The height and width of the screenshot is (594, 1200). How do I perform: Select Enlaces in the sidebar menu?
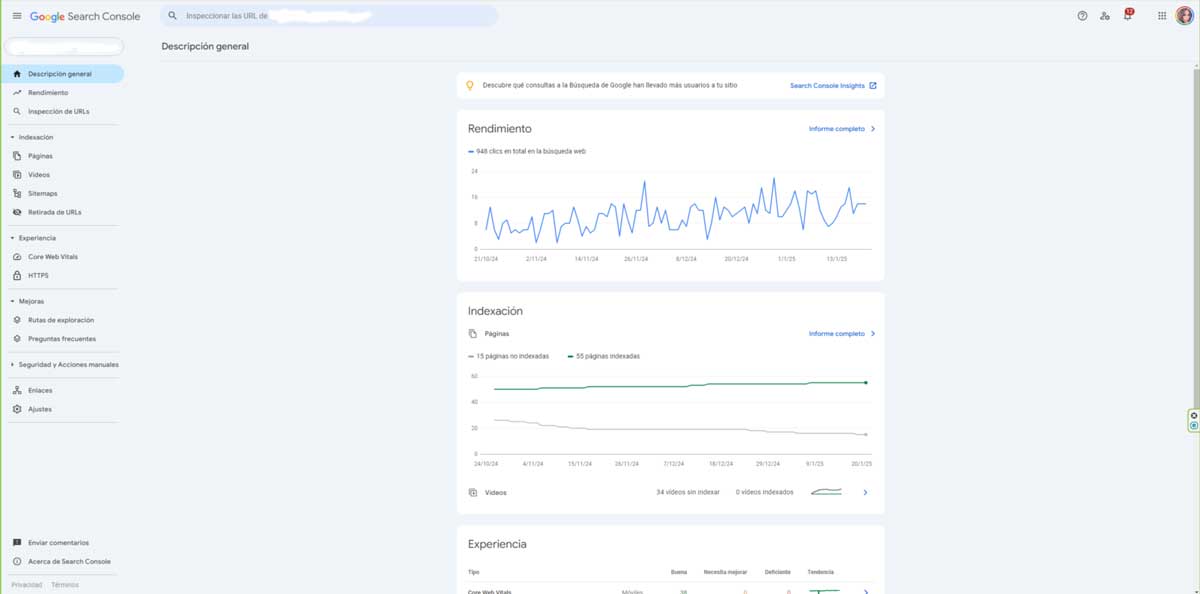pos(40,390)
